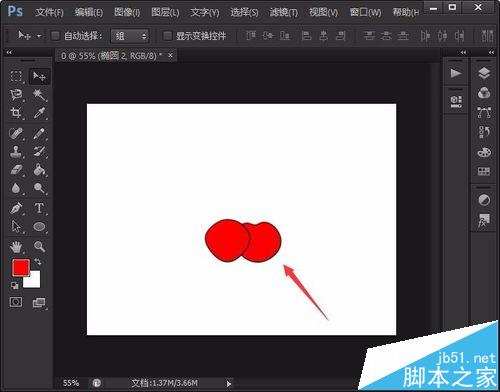Open the Properties panel icon

[456, 101]
